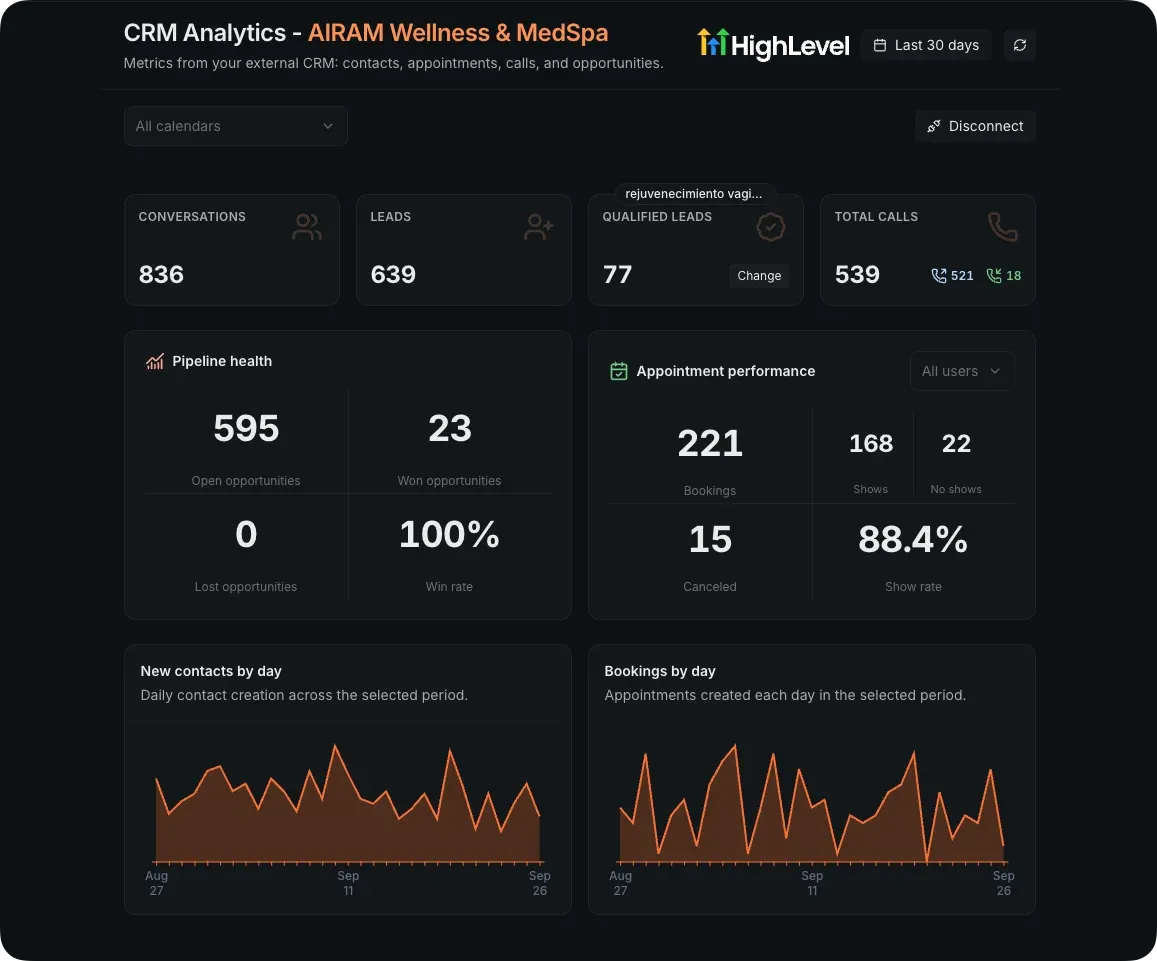This screenshot has height=961, width=1157.
Task: Click the New contacts by day heading
Action: (211, 671)
